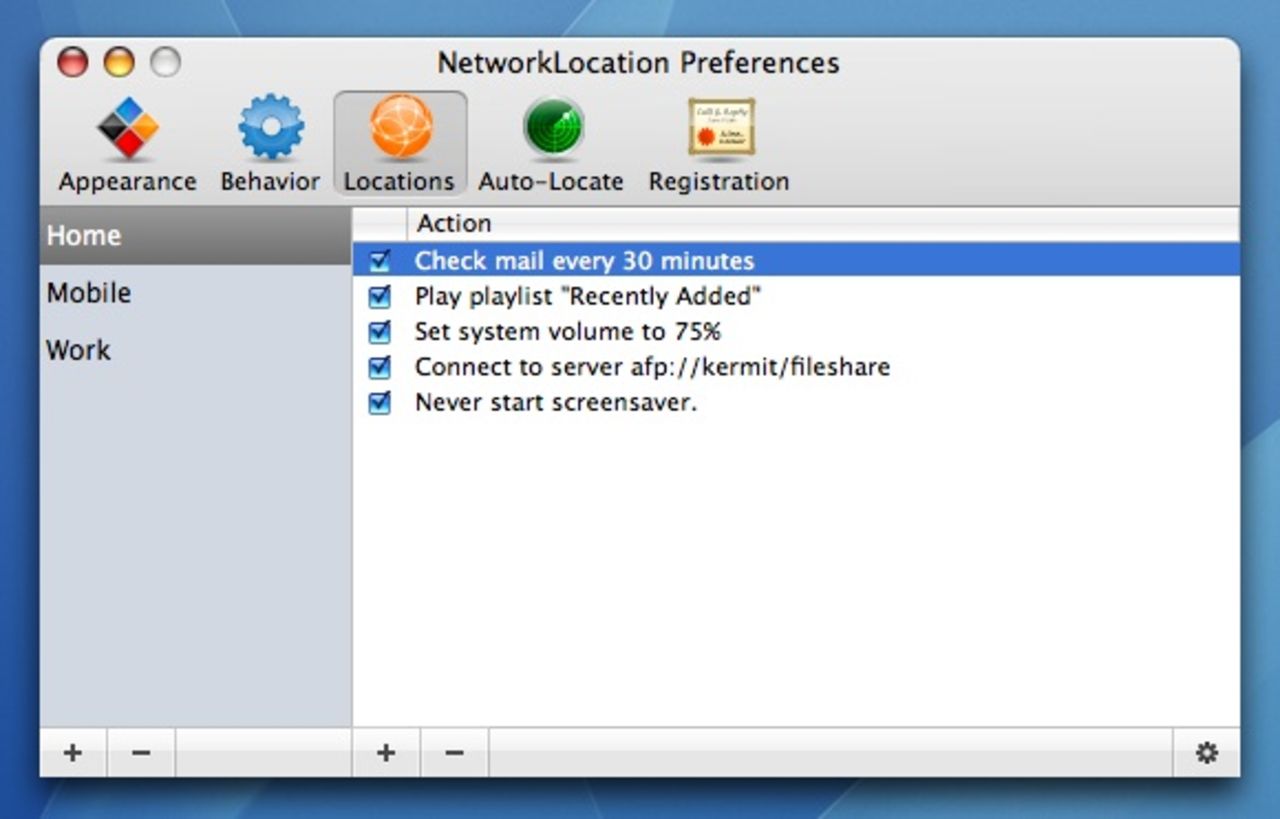Remove an action with the minus button
Image resolution: width=1280 pixels, height=819 pixels.
pyautogui.click(x=454, y=751)
